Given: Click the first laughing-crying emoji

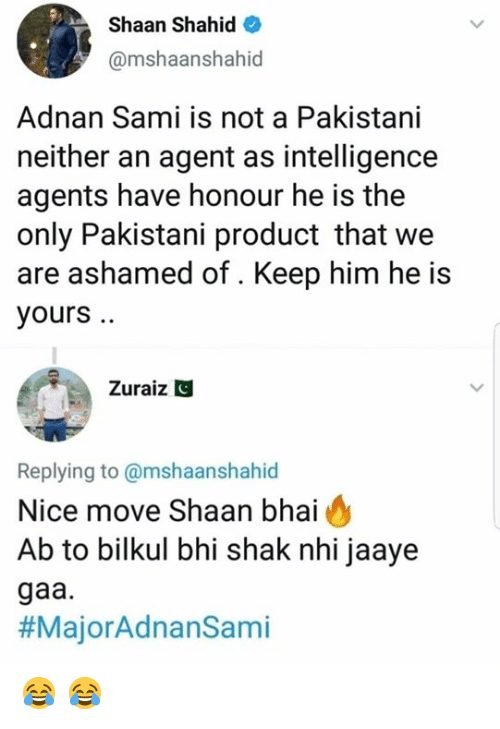Looking at the screenshot, I should click(39, 692).
